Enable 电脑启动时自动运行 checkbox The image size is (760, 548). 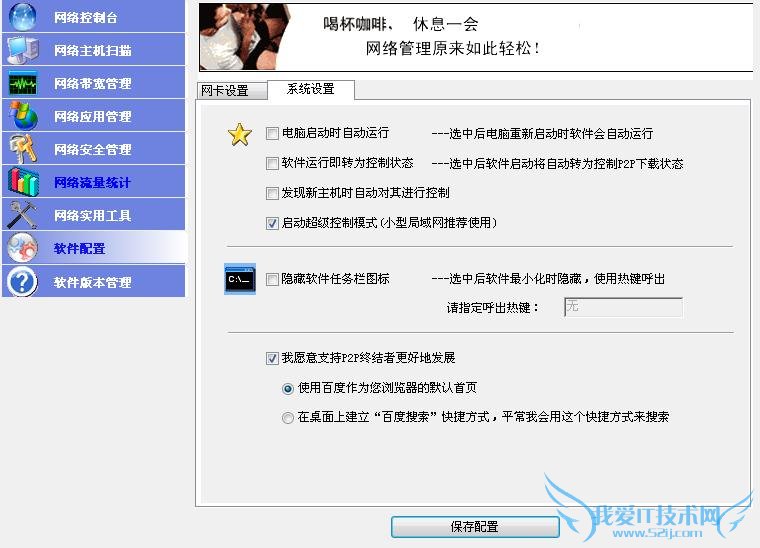[272, 133]
